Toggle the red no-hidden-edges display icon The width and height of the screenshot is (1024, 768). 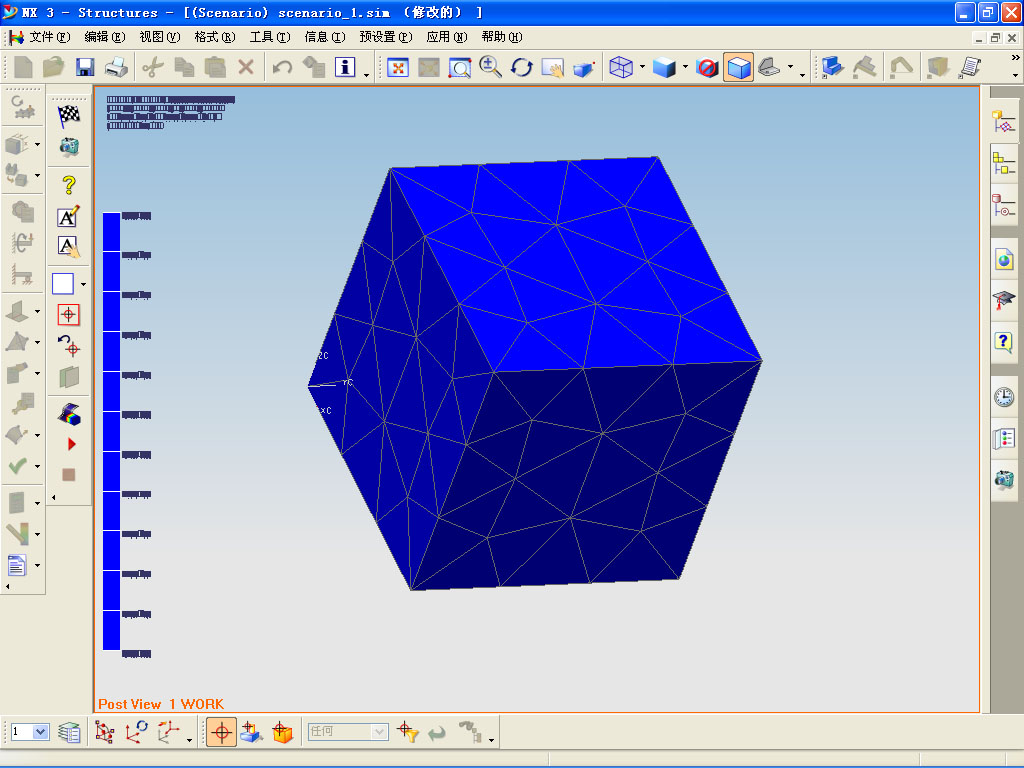(707, 67)
